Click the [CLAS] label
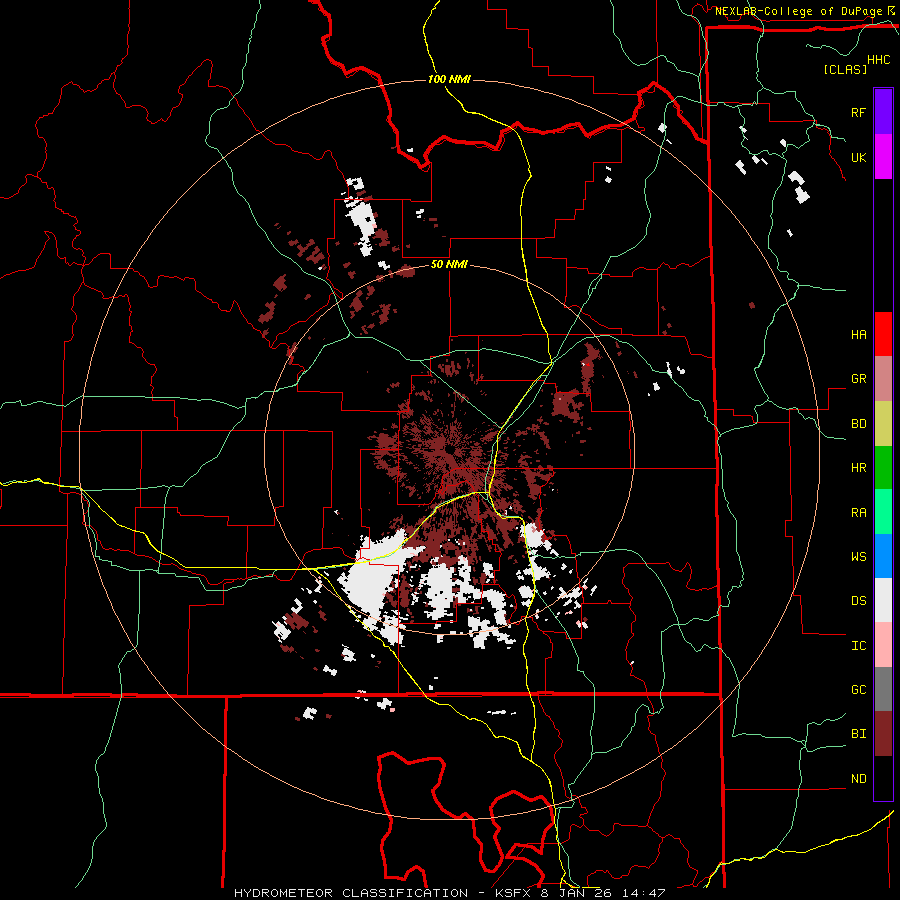Screen dimensions: 900x900 click(x=845, y=69)
